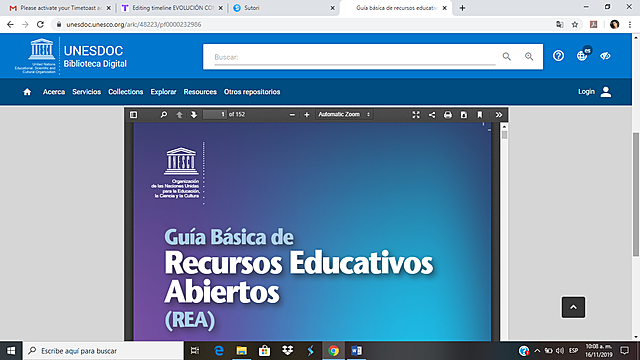Open advanced search magnifier icon
Viewport: 640px width, 360px height.
[529, 57]
